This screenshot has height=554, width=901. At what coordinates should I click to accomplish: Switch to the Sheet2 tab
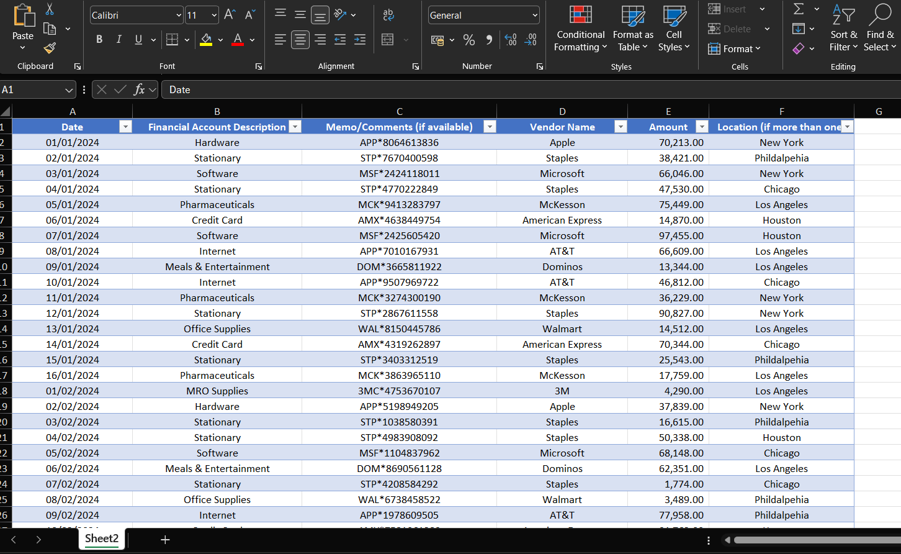[102, 538]
